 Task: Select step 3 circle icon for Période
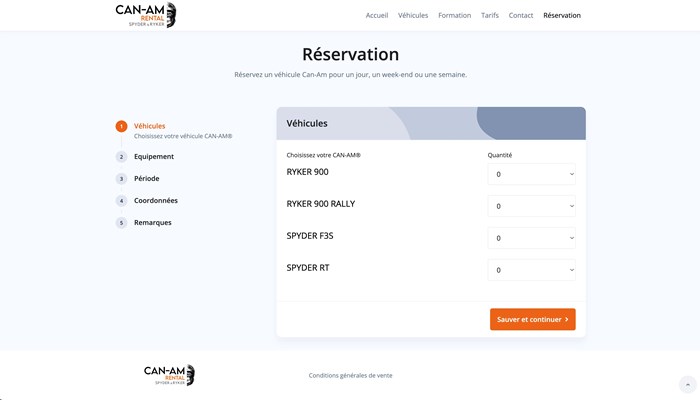(121, 179)
